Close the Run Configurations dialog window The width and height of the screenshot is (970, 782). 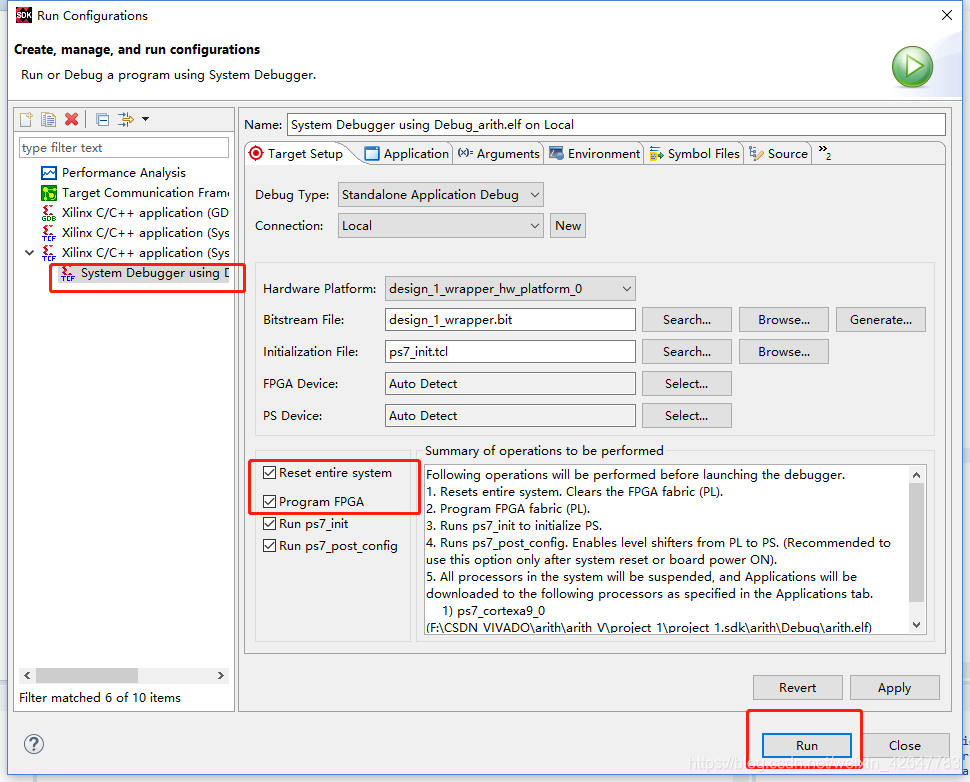[946, 15]
